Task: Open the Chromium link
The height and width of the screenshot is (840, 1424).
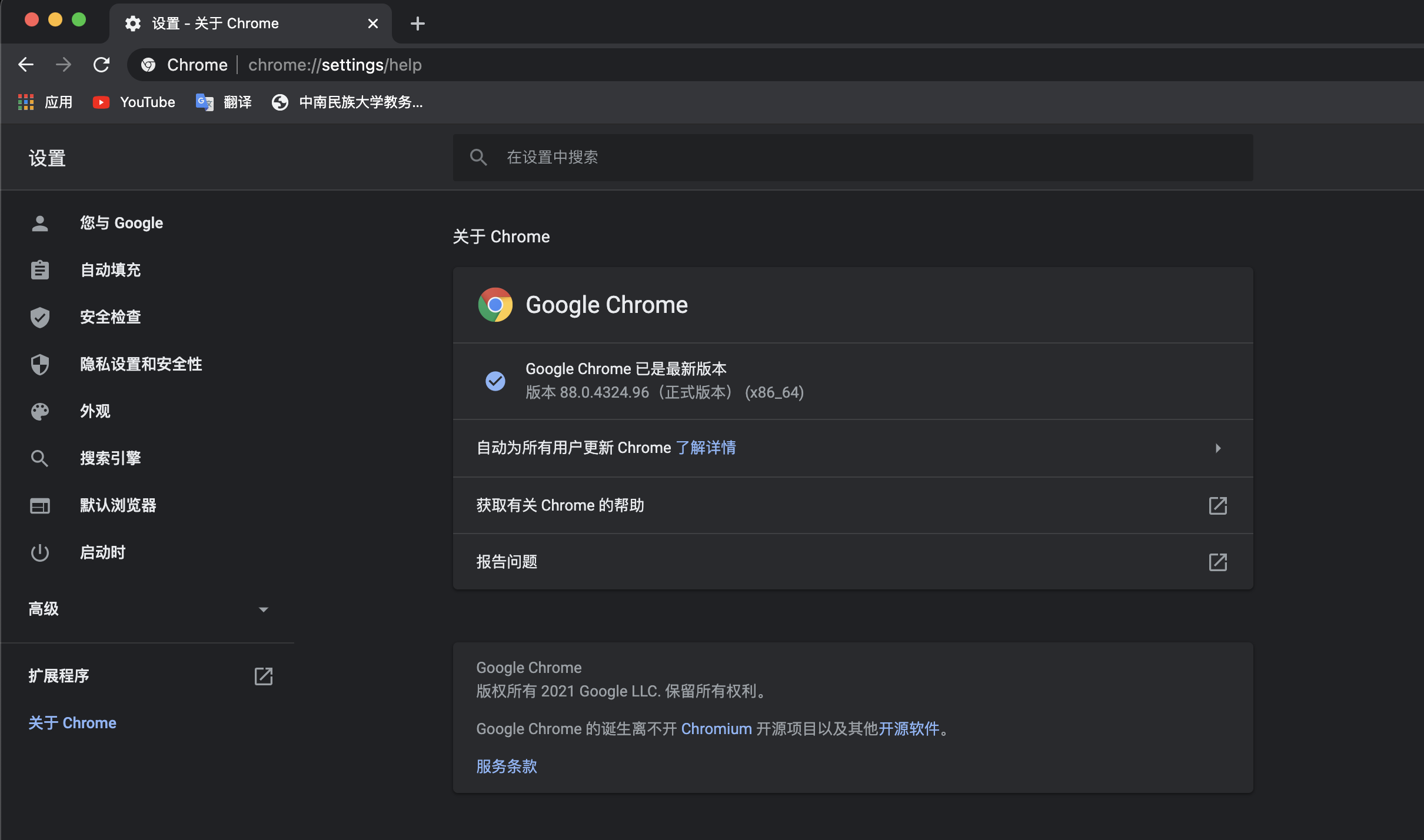Action: pyautogui.click(x=716, y=729)
